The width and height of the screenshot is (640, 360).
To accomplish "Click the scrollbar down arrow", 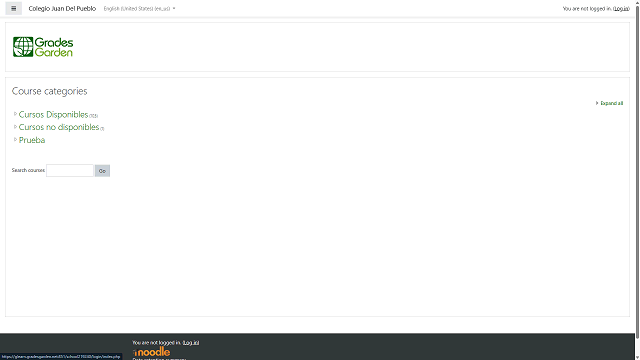I will 637,357.
